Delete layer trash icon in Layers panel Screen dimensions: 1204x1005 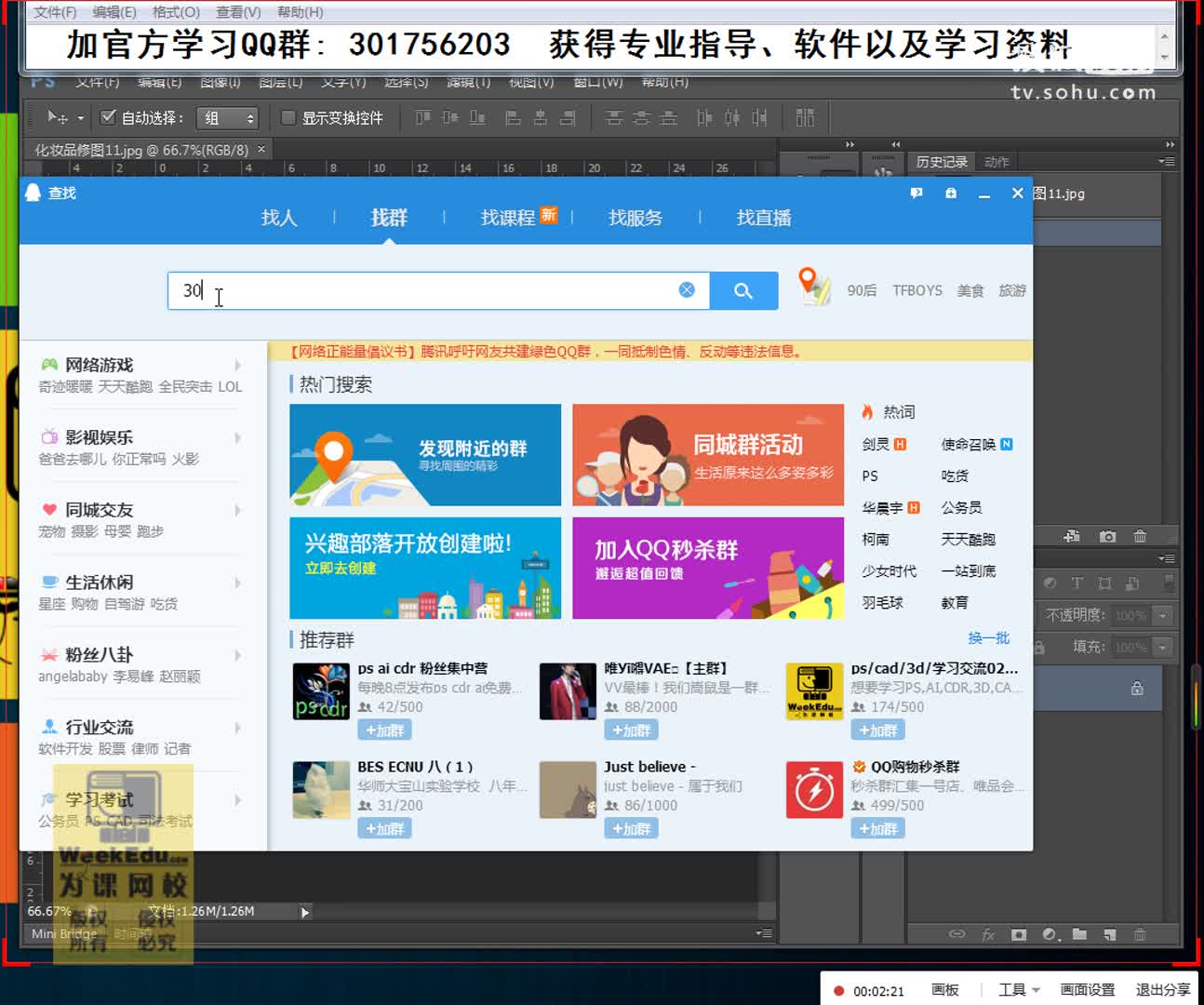click(1140, 934)
